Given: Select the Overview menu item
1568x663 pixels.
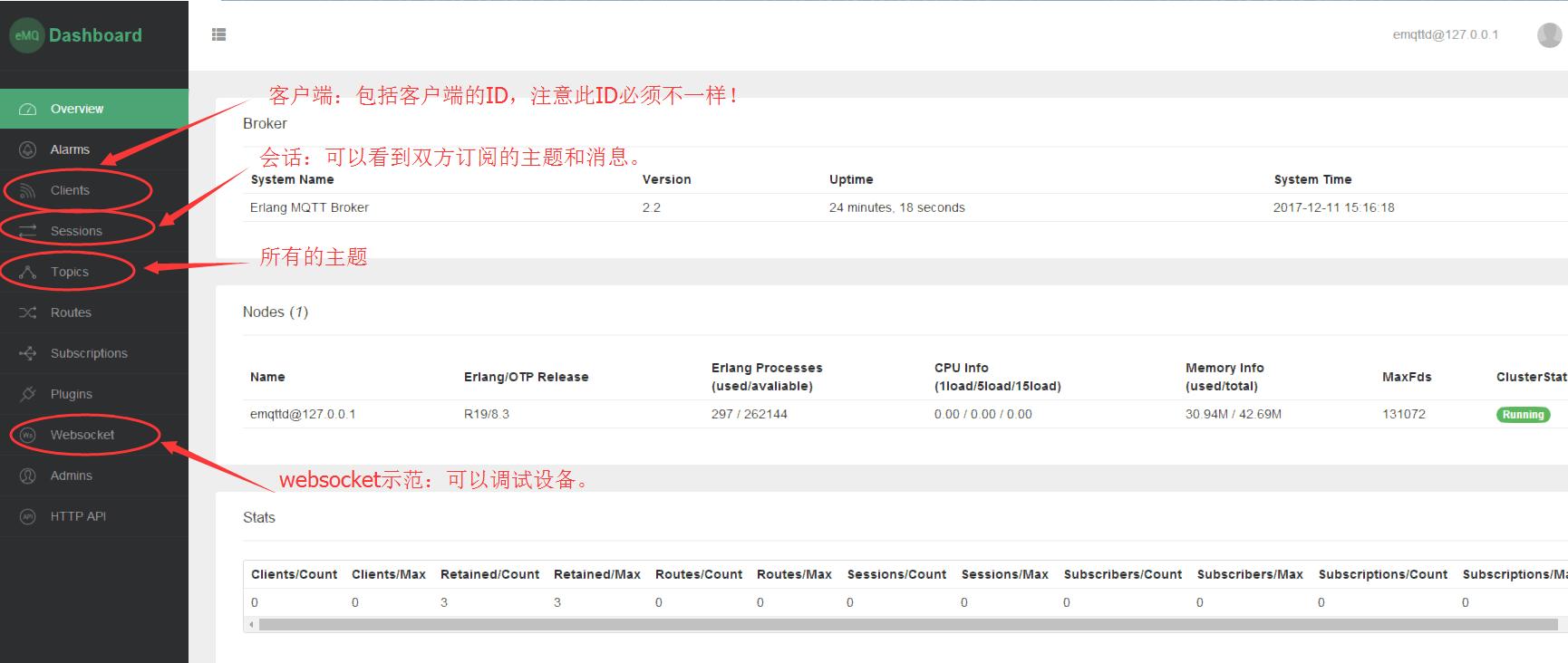Looking at the screenshot, I should (x=94, y=109).
